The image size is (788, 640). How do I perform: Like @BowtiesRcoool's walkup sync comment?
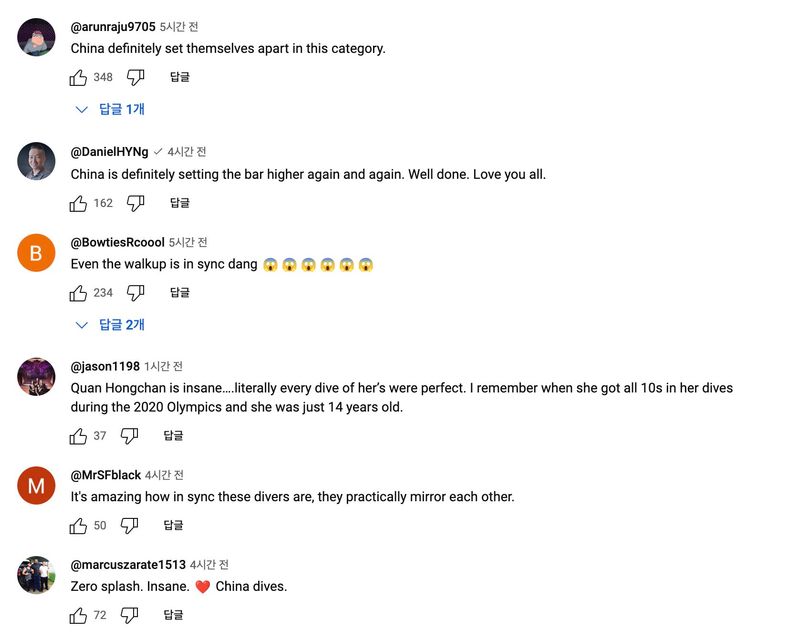coord(79,293)
